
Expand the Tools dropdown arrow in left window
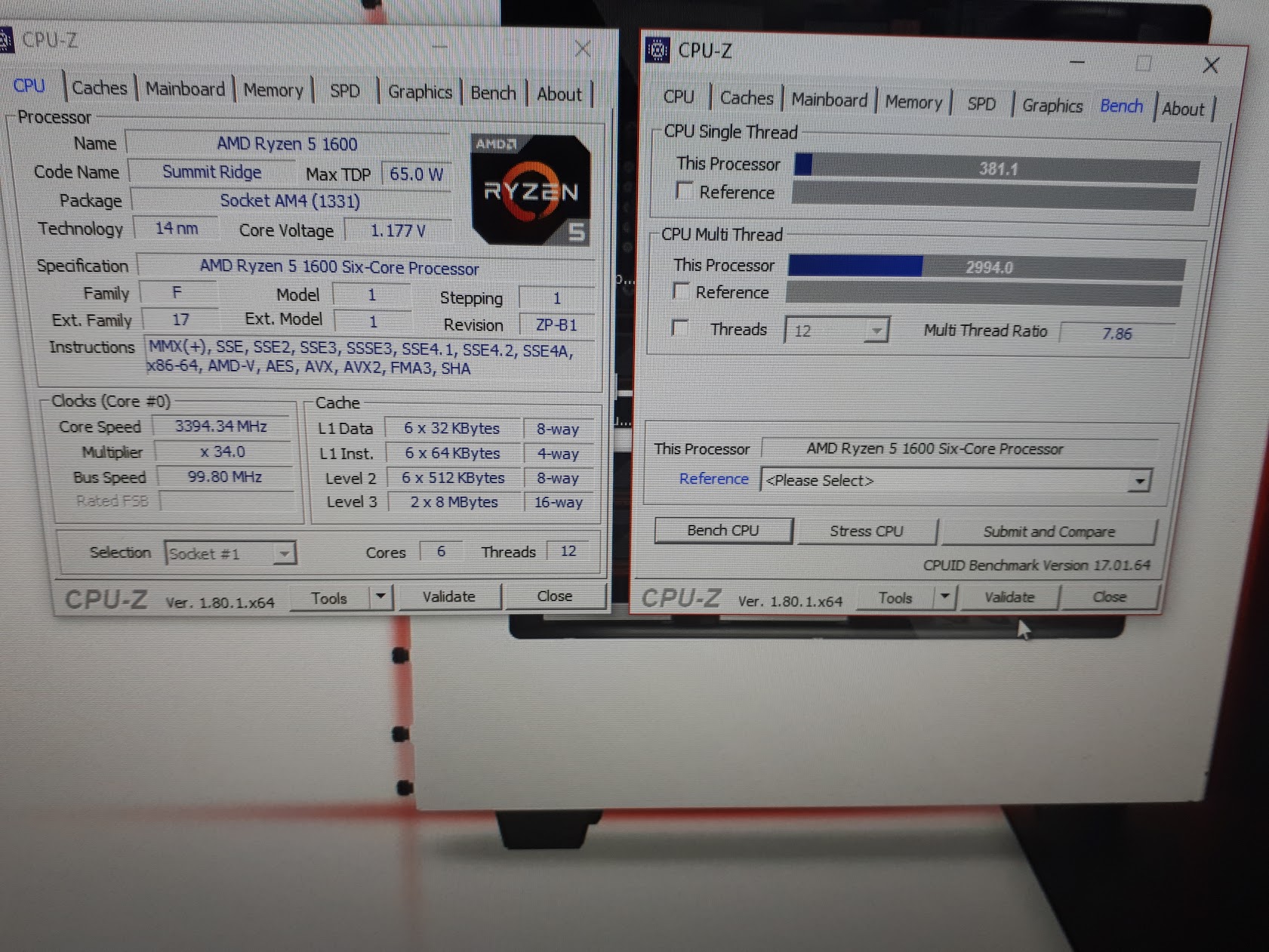coord(380,597)
